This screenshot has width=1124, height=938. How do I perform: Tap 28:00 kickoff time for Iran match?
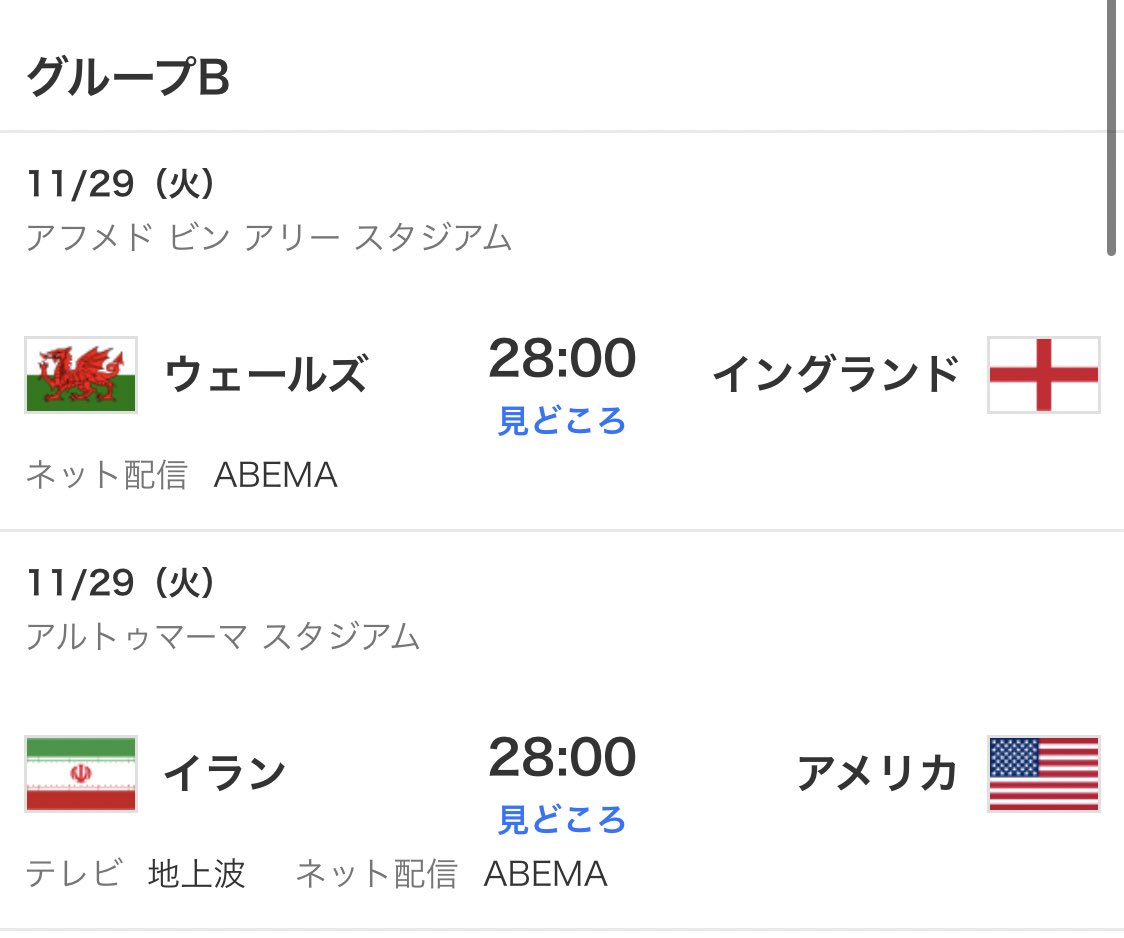pos(562,758)
